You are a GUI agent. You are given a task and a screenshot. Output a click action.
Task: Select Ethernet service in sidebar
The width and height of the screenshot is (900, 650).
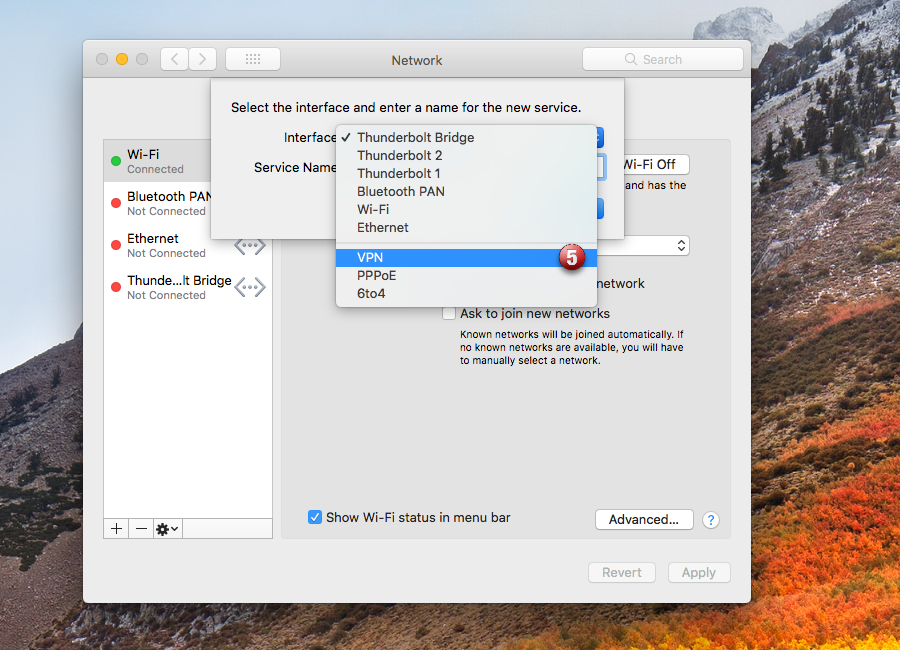click(x=188, y=245)
